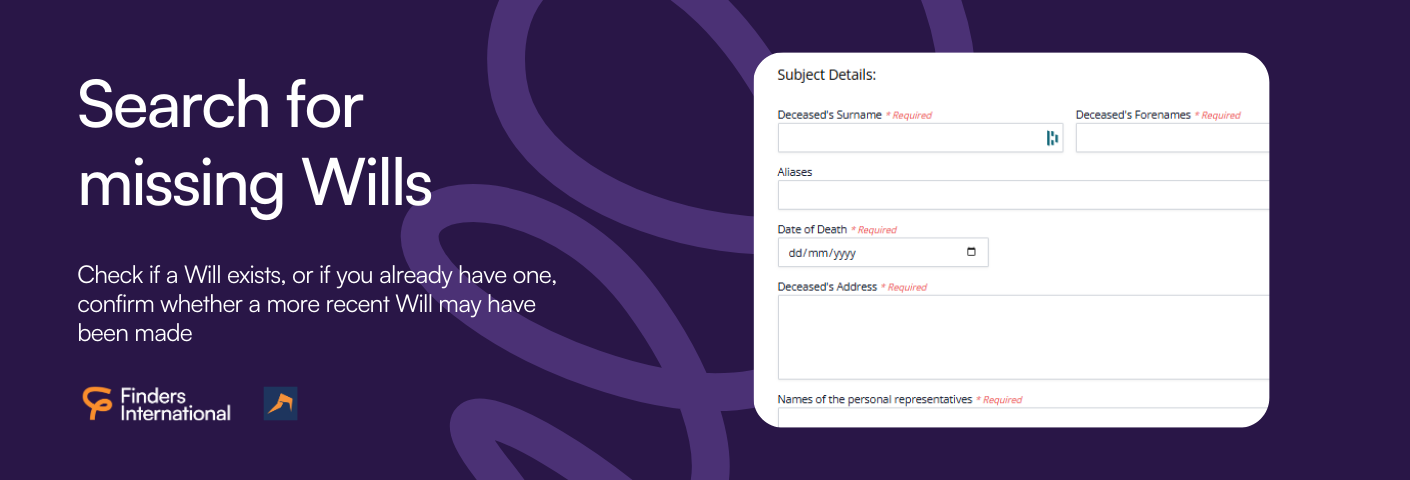Select the dd day segment of the date
The width and height of the screenshot is (1410, 480).
[796, 253]
